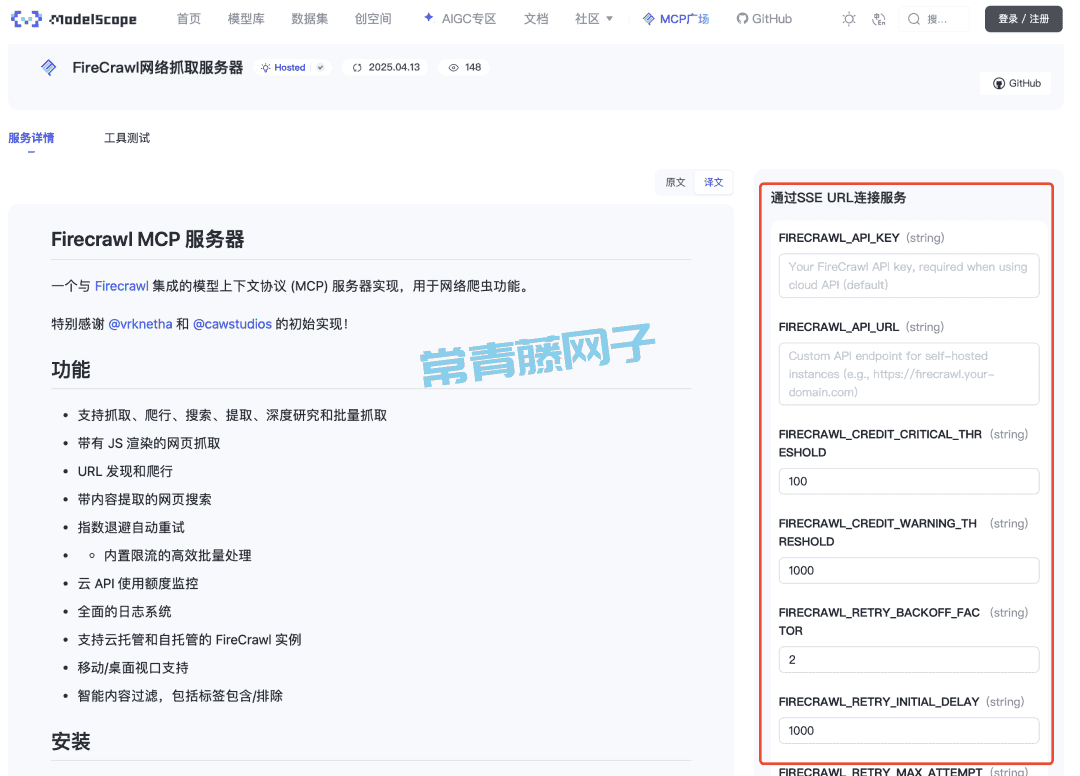
Task: Focus the top search box
Action: (934, 19)
